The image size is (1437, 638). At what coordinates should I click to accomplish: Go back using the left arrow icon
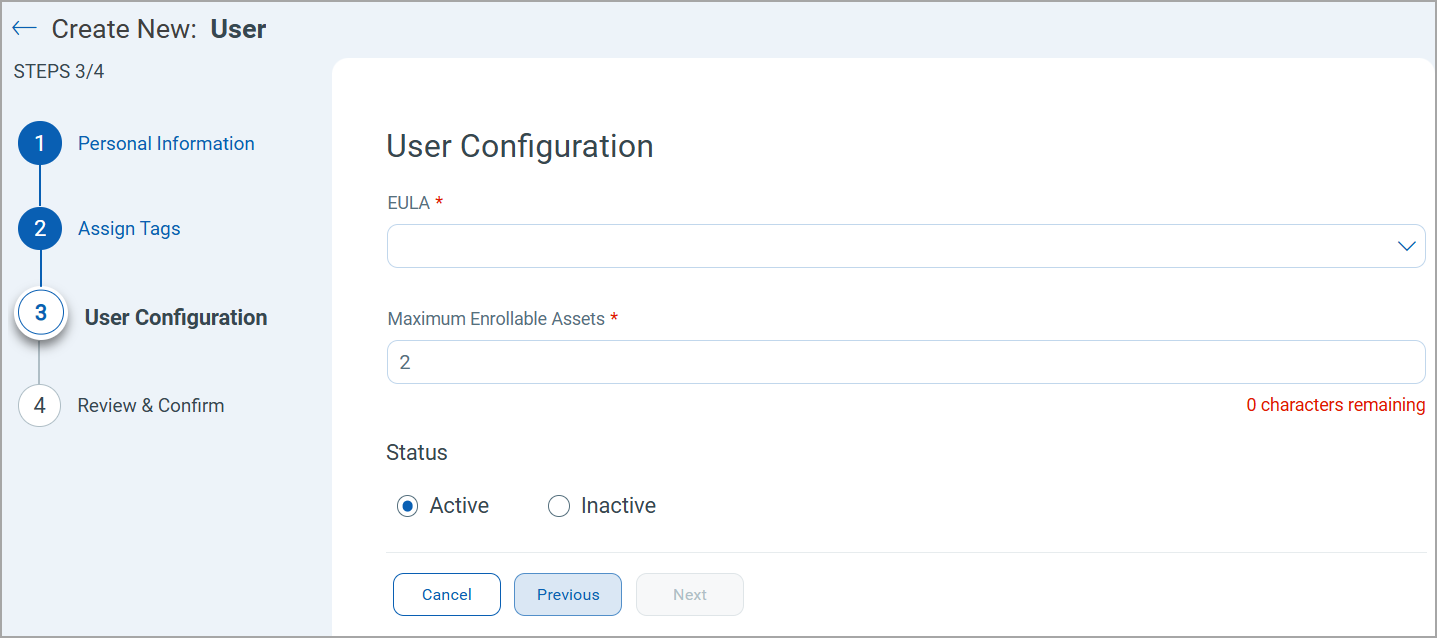[24, 28]
